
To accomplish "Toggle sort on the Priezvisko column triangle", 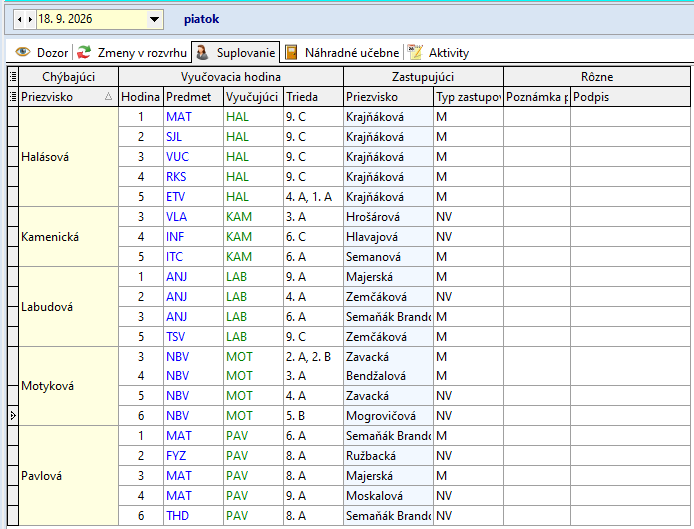I will 108,97.
